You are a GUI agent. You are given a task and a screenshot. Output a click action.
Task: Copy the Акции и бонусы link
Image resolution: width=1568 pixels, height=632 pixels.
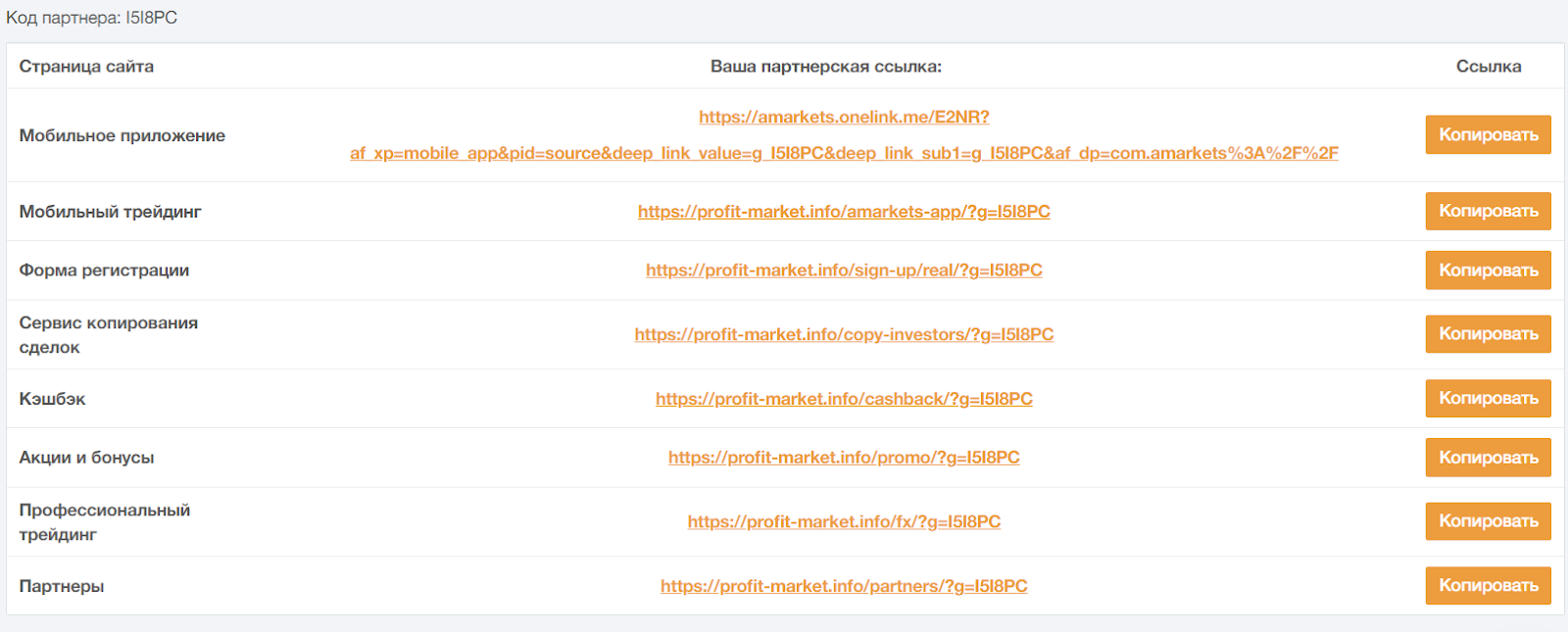[1488, 458]
